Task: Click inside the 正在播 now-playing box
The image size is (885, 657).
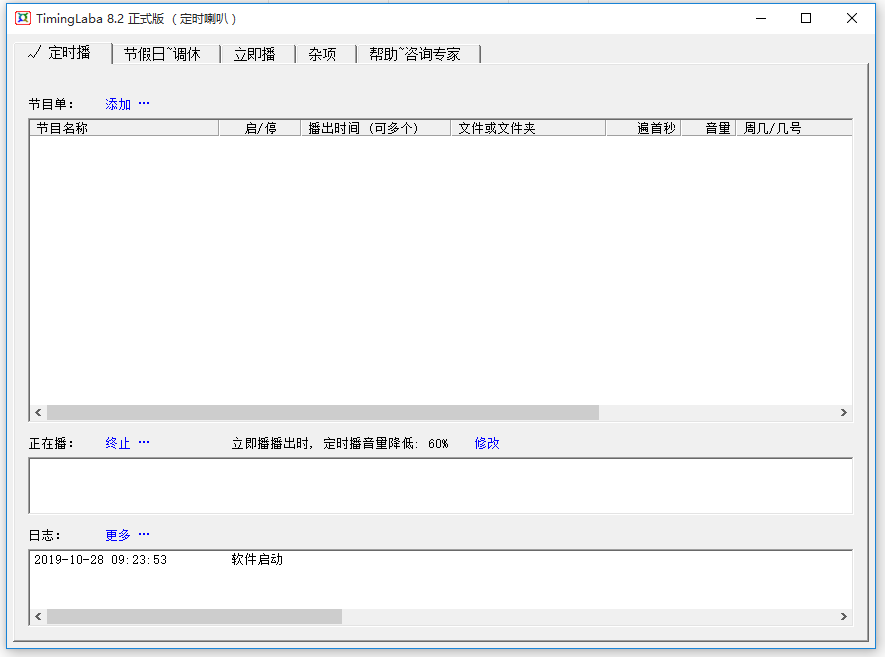Action: pyautogui.click(x=441, y=486)
